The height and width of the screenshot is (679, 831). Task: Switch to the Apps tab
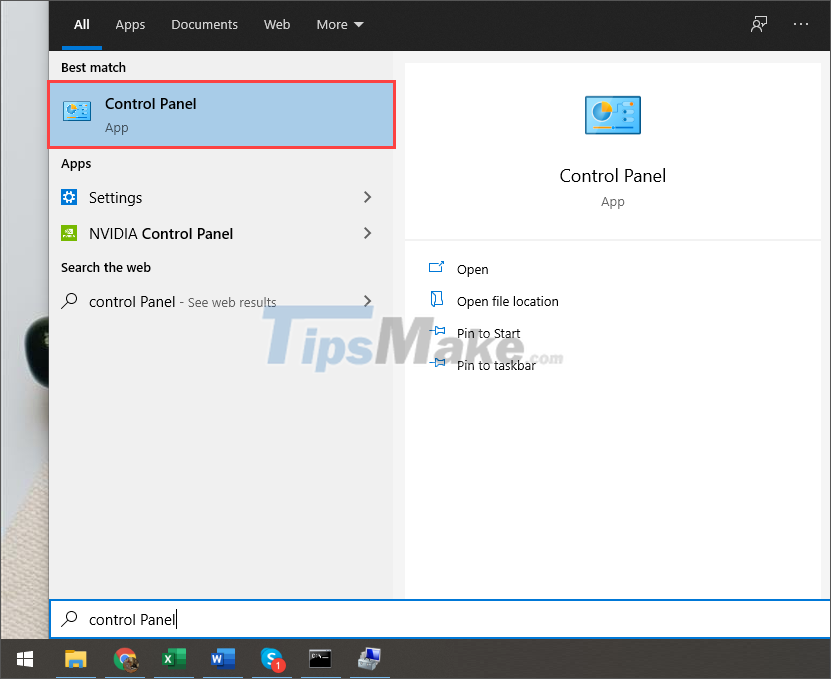tap(130, 24)
